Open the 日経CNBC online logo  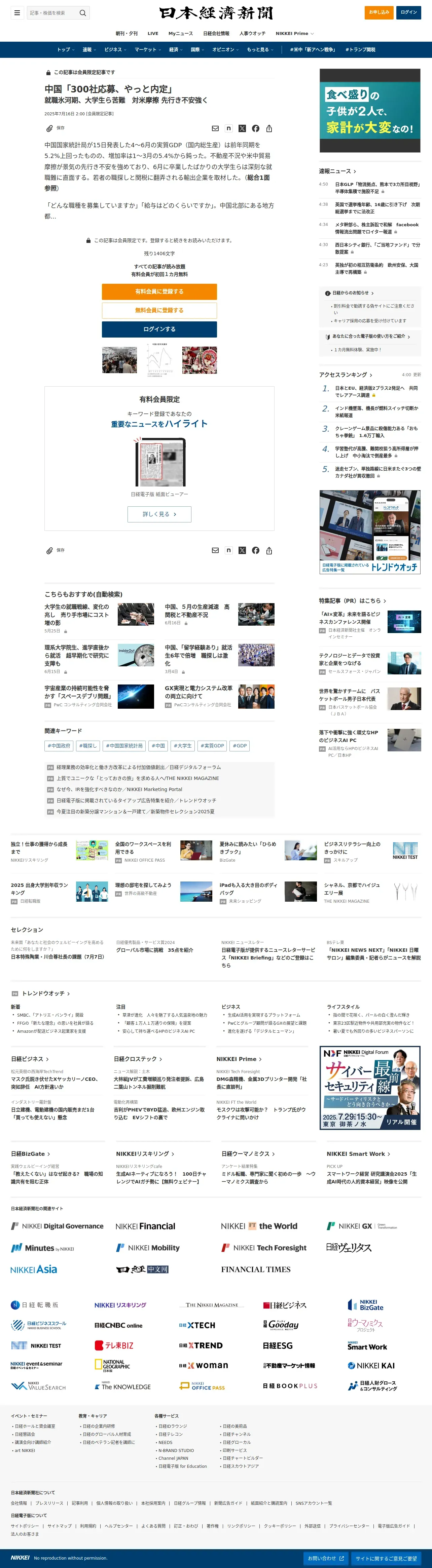pos(118,1325)
